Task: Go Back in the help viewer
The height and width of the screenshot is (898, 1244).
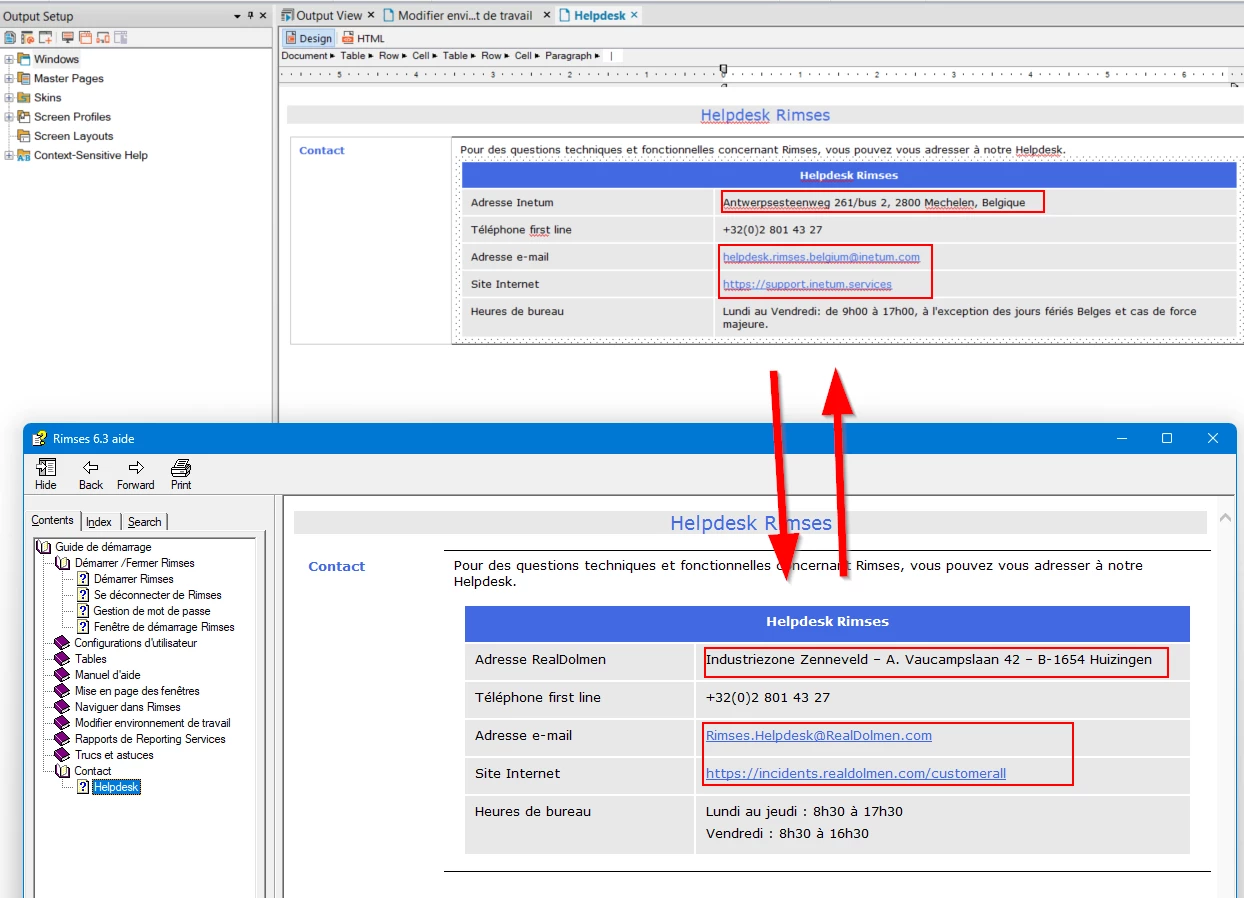Action: point(91,474)
